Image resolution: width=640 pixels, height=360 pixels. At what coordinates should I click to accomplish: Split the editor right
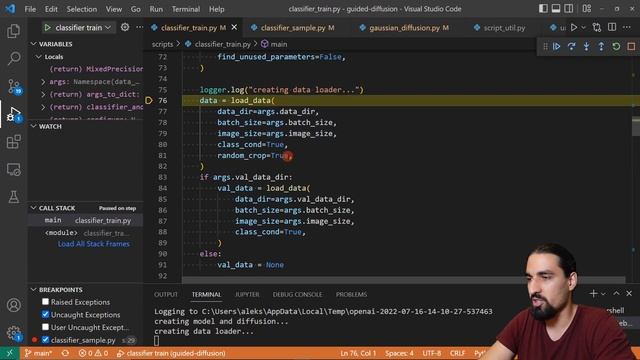pos(612,27)
